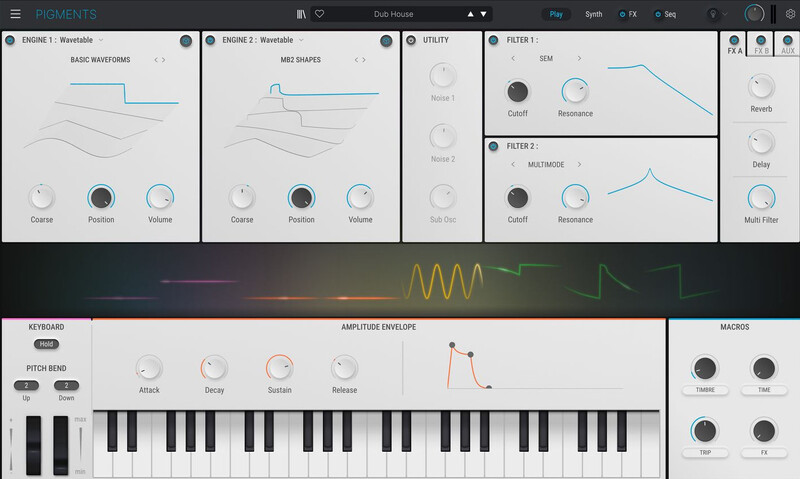
Task: Click the Engine 2 Coarse knob
Action: (x=242, y=197)
